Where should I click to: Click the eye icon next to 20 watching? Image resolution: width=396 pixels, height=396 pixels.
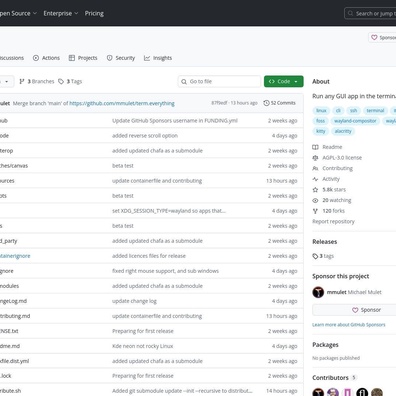point(315,200)
